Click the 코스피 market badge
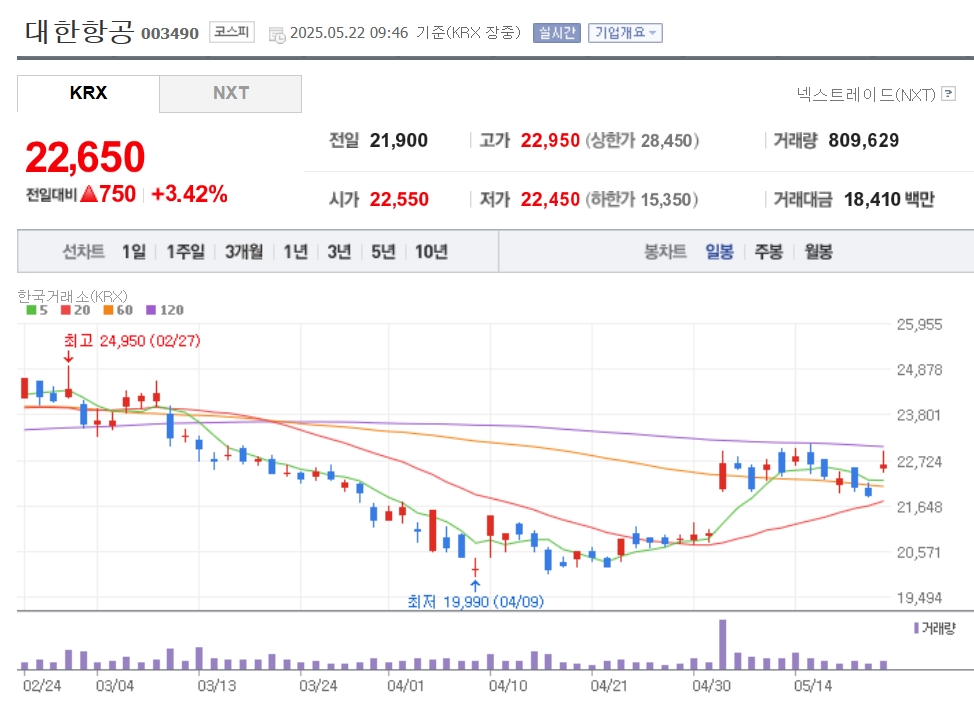 pos(232,32)
